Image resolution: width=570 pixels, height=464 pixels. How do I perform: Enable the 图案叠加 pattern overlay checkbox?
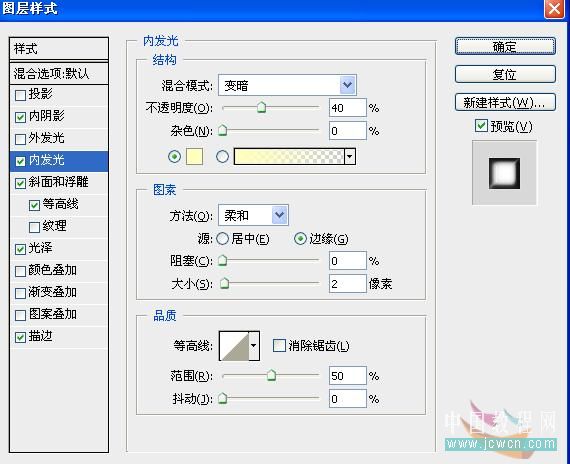tap(20, 315)
